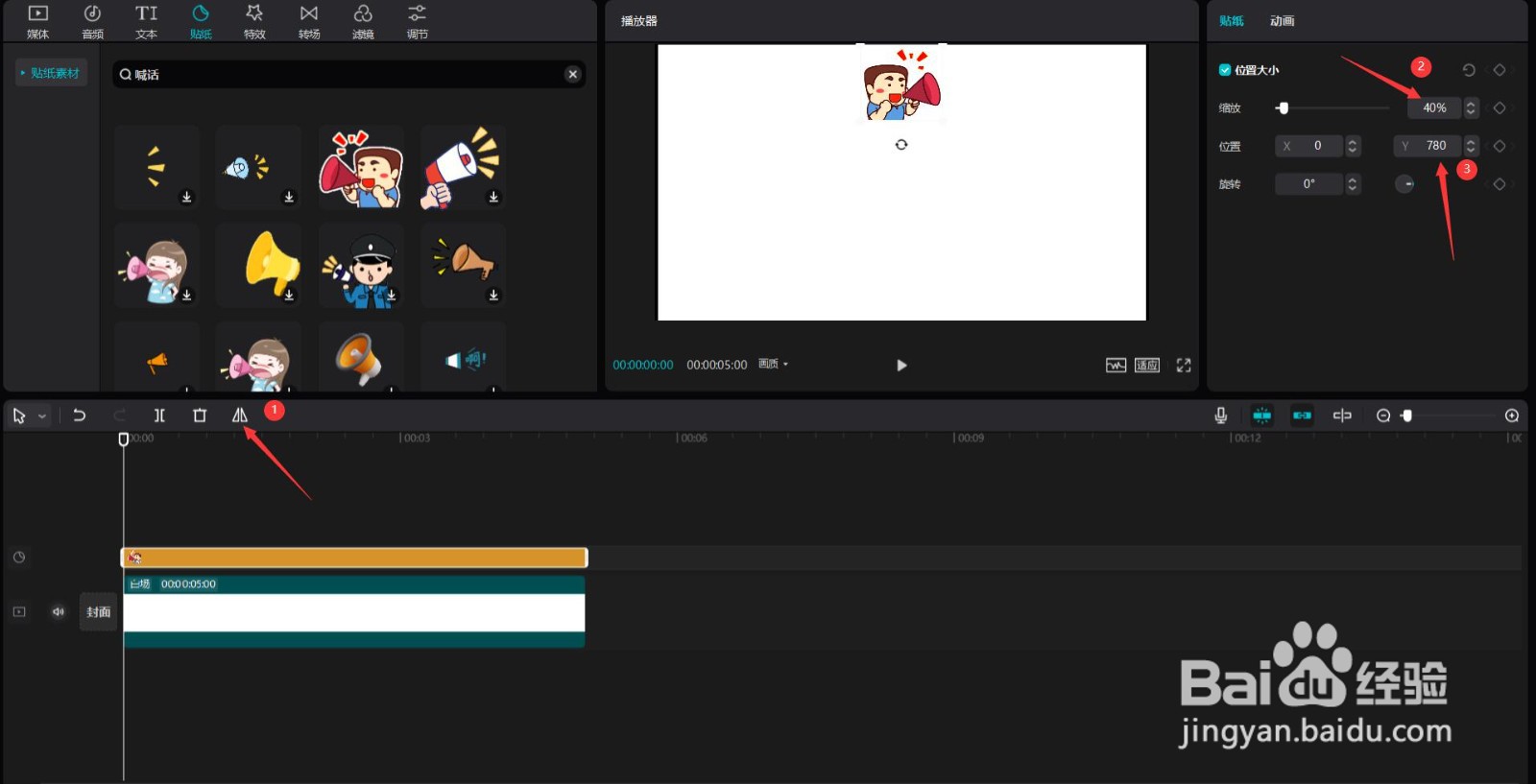Reset the position and size settings
1536x784 pixels.
point(1469,70)
